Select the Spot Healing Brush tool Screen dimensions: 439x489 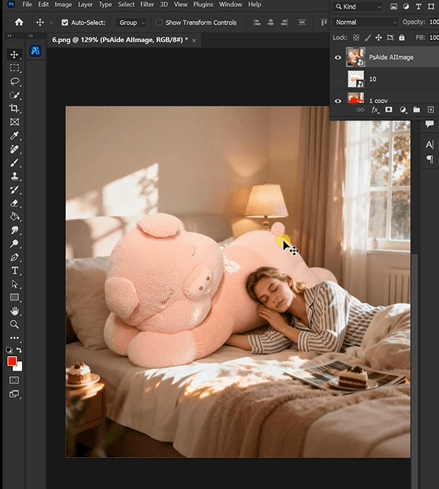pyautogui.click(x=14, y=149)
